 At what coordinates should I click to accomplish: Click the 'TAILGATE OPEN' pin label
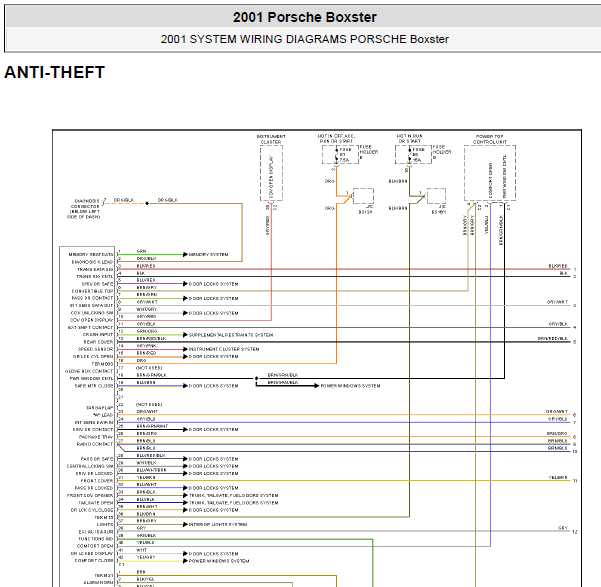click(x=96, y=503)
